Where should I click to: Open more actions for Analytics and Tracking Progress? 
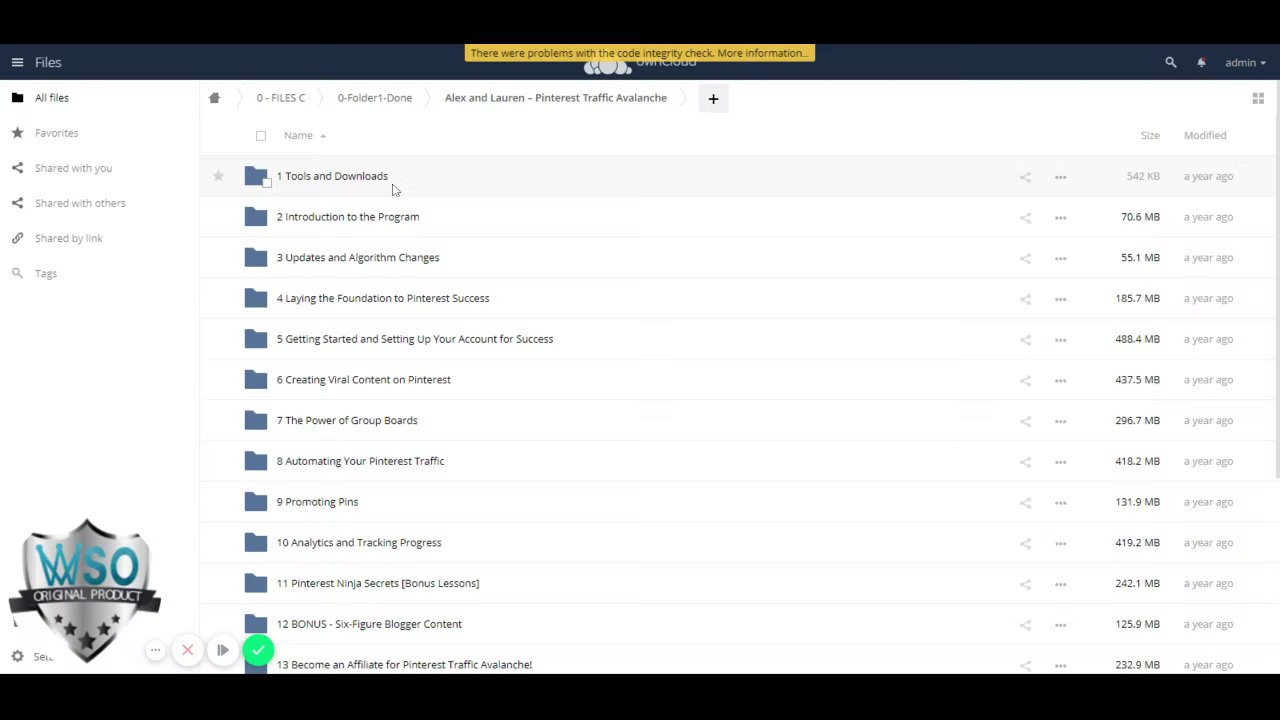tap(1060, 543)
